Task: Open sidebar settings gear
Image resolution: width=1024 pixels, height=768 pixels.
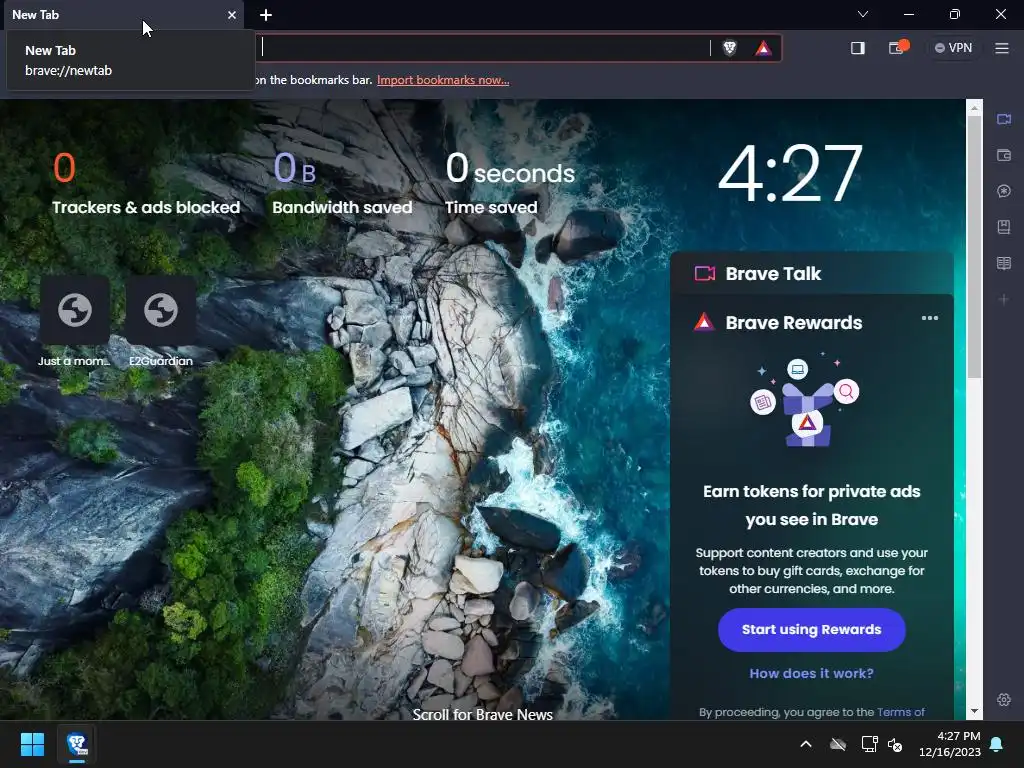Action: [x=1004, y=699]
